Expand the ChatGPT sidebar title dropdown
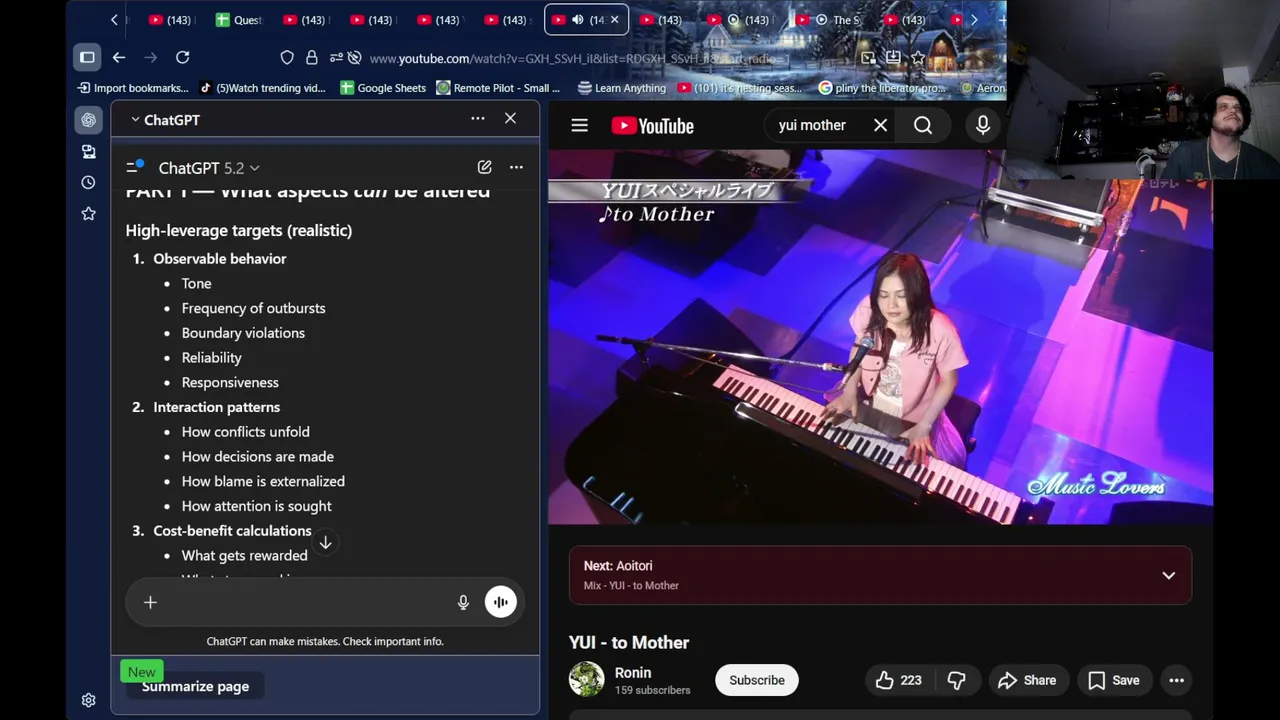 click(x=166, y=120)
